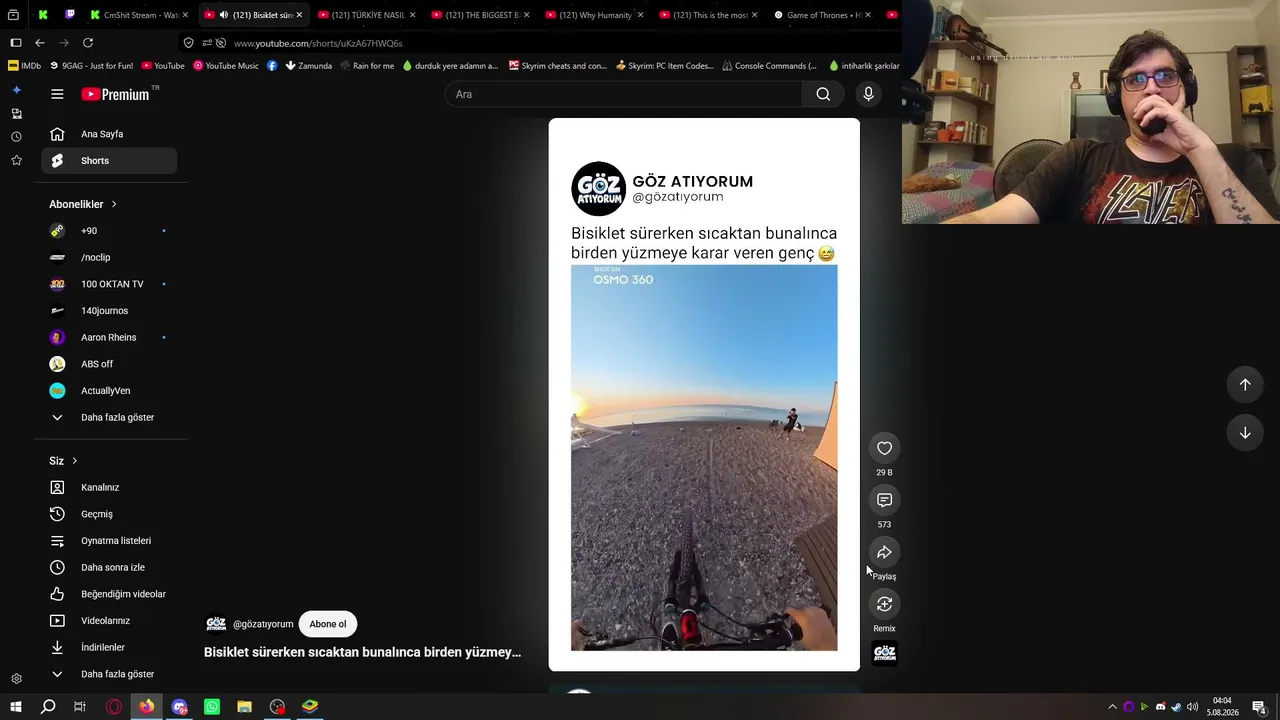The width and height of the screenshot is (1280, 720).
Task: Open the Short's sound source thumbnail
Action: pos(884,654)
